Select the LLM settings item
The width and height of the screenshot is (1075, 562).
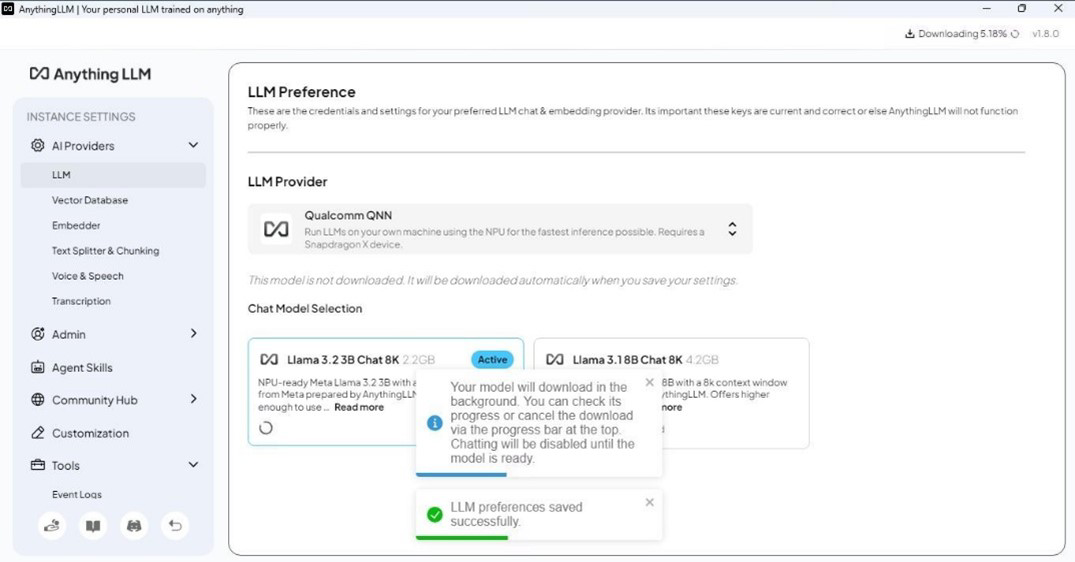pyautogui.click(x=113, y=175)
